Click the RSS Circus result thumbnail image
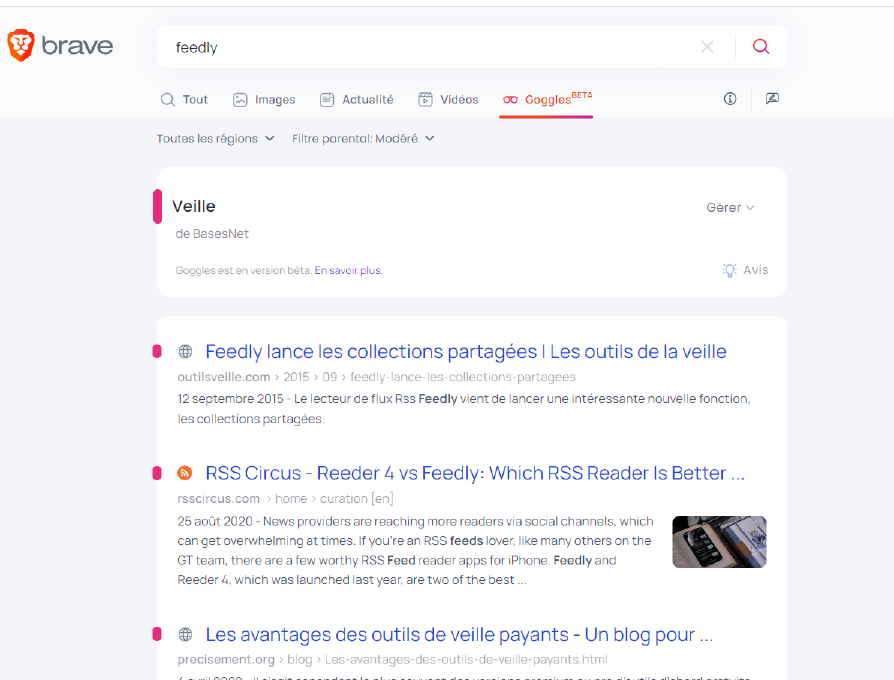The width and height of the screenshot is (894, 680). click(x=719, y=542)
